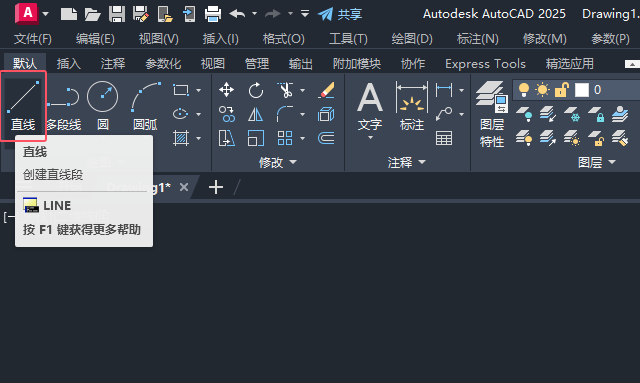Expand the fillet tool dropdown arrow

coord(302,114)
